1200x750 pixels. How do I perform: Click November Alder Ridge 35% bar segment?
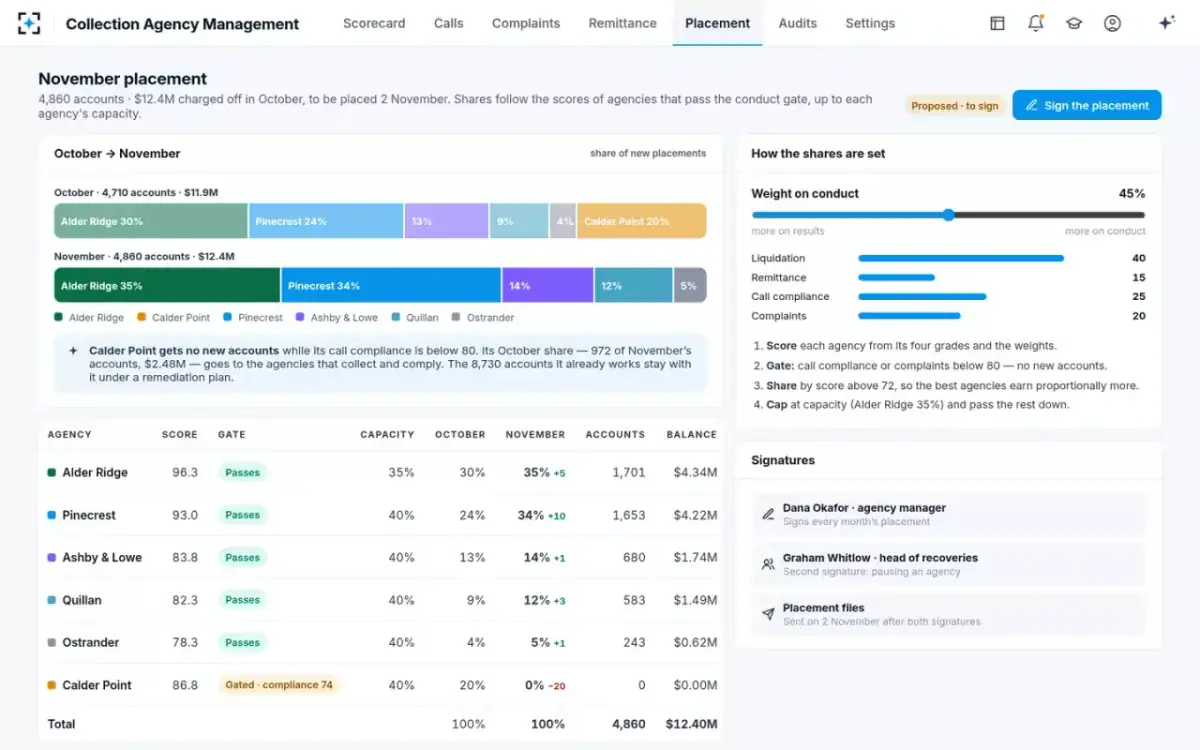pyautogui.click(x=167, y=285)
